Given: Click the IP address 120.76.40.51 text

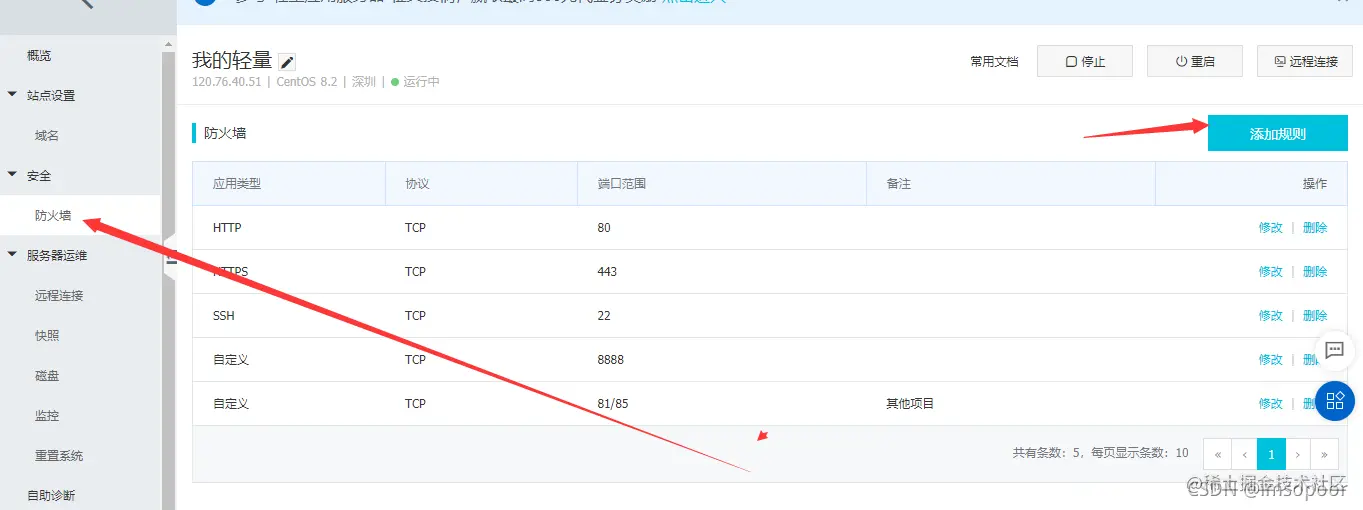Looking at the screenshot, I should [227, 81].
